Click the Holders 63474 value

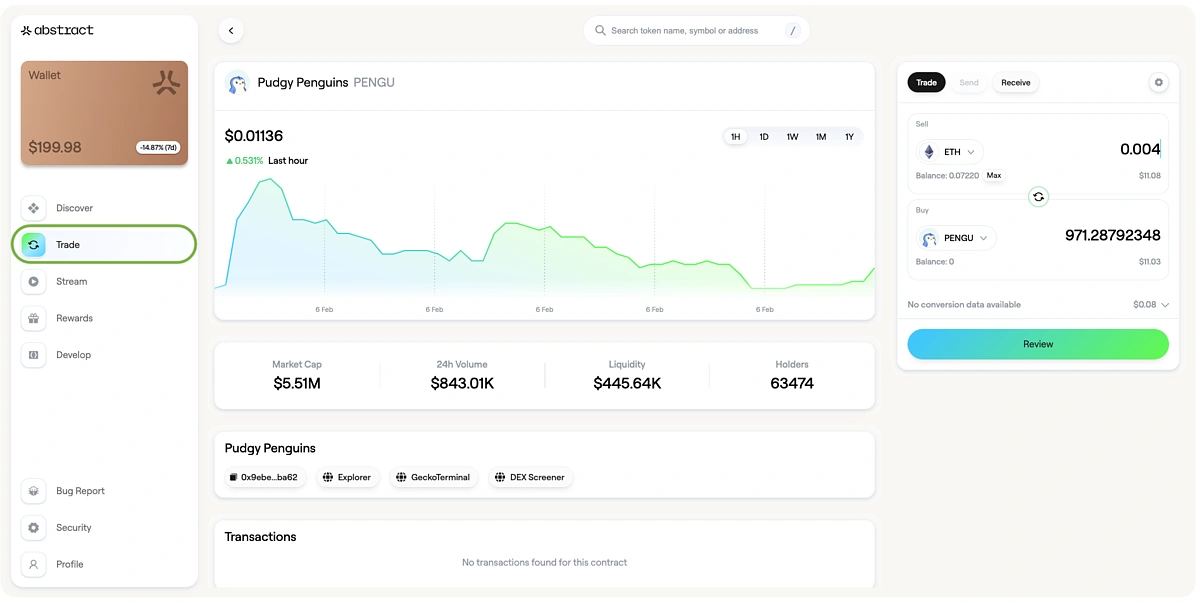(792, 383)
